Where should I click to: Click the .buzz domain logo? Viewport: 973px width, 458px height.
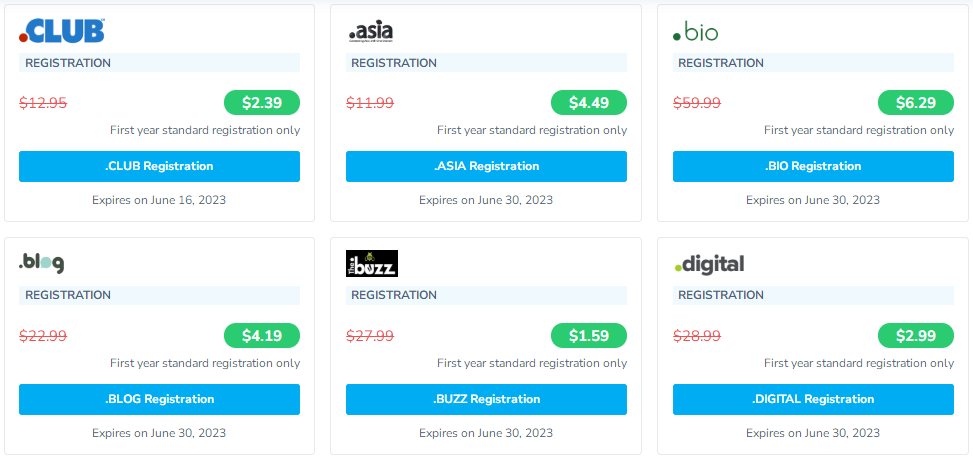372,264
